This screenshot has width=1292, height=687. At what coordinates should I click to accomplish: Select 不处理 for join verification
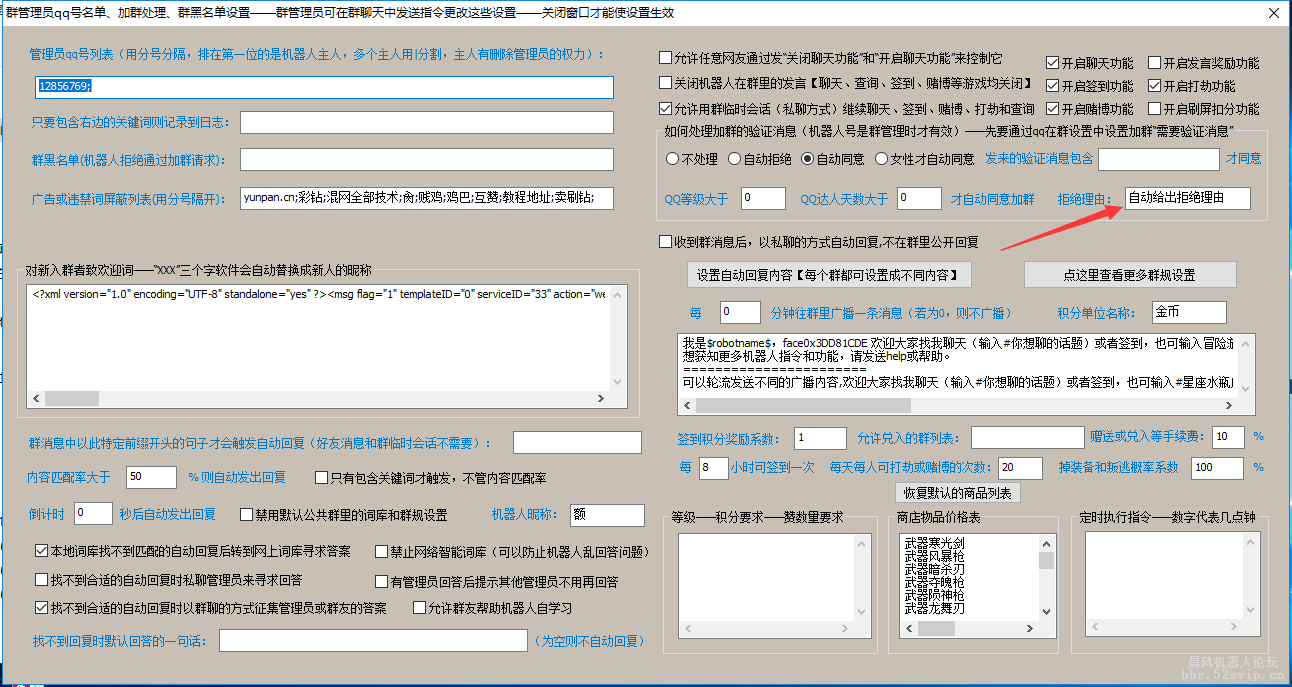click(673, 158)
